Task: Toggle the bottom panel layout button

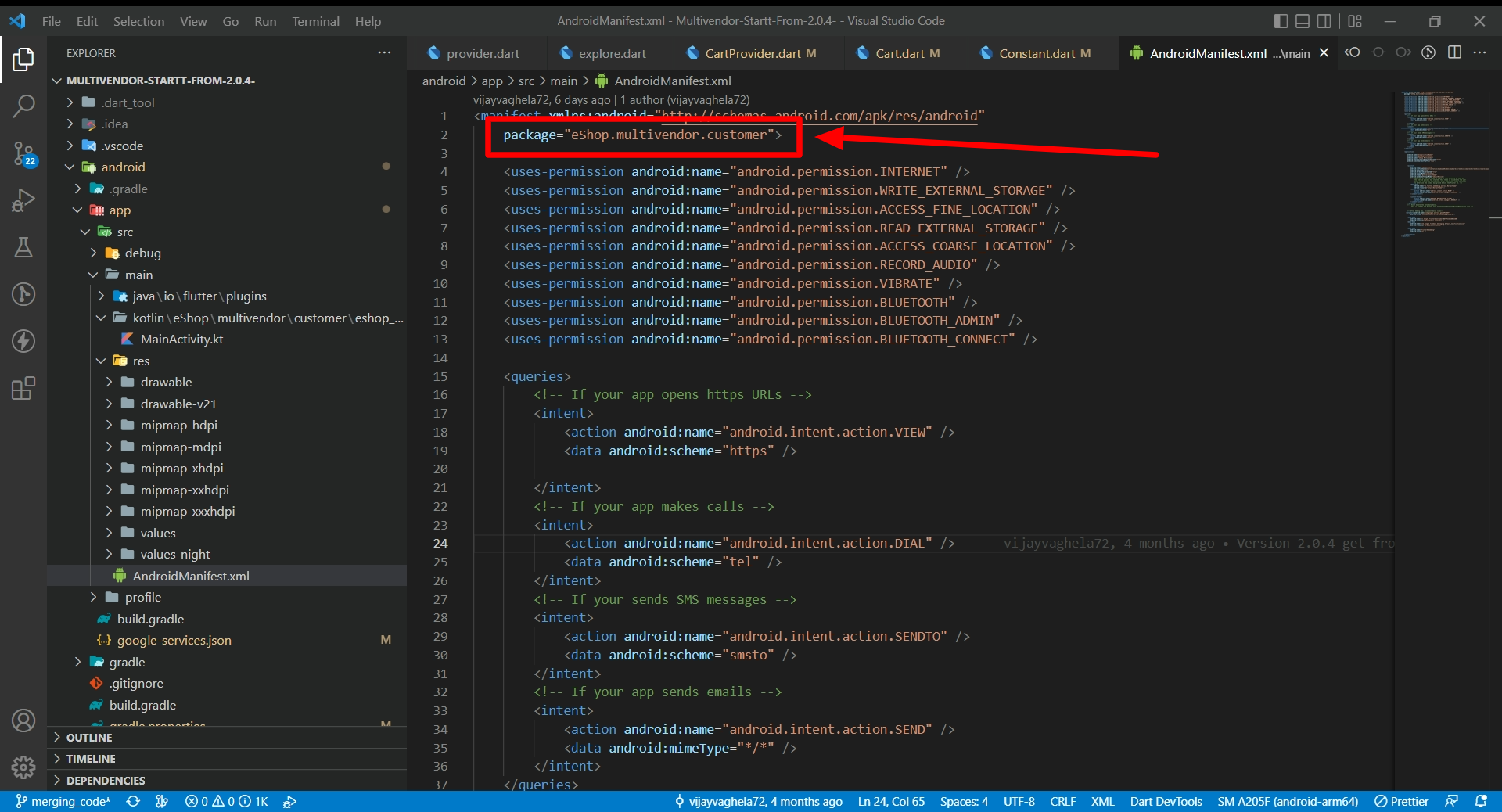Action: click(1303, 21)
